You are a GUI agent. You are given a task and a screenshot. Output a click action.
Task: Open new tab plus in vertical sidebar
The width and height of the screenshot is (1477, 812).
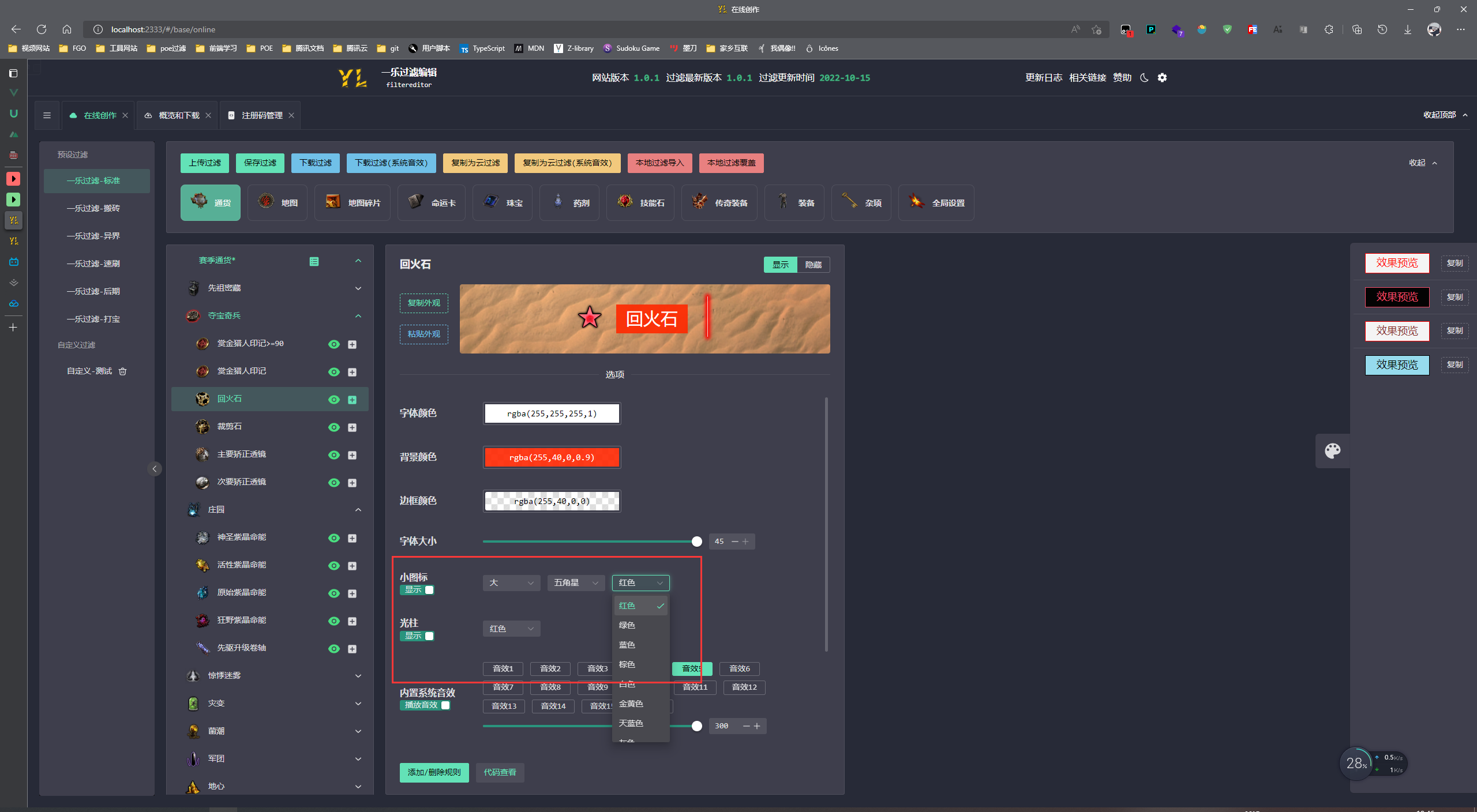coord(13,327)
